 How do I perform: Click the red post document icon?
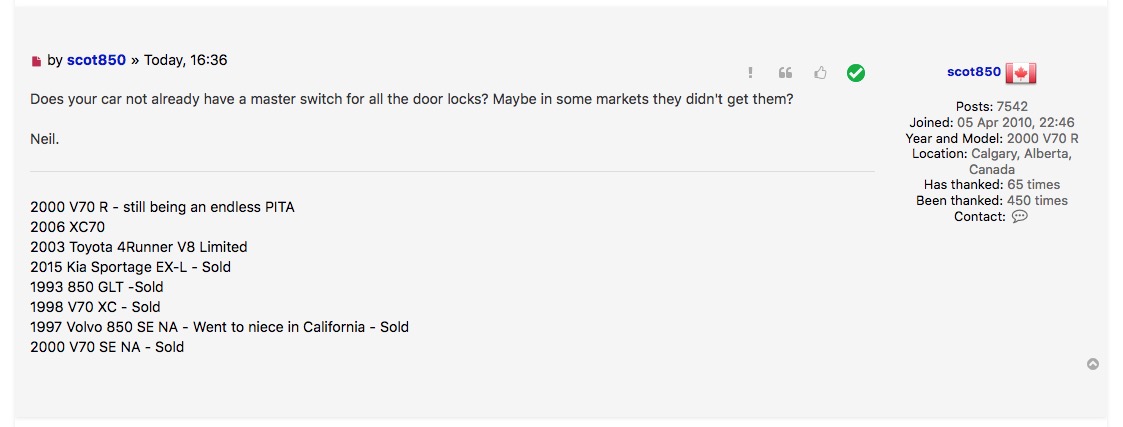coord(37,62)
